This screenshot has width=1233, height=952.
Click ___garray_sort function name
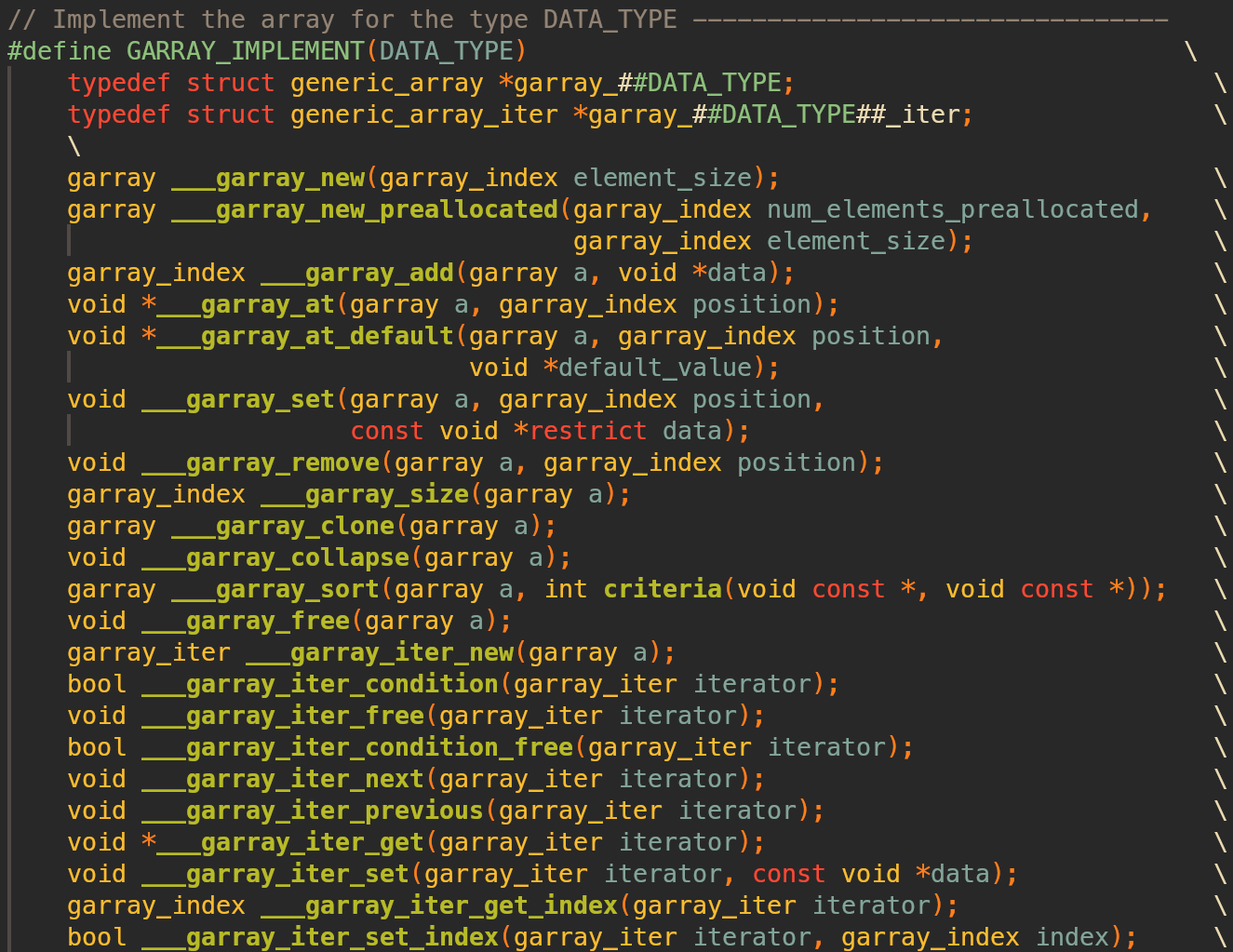point(275,589)
